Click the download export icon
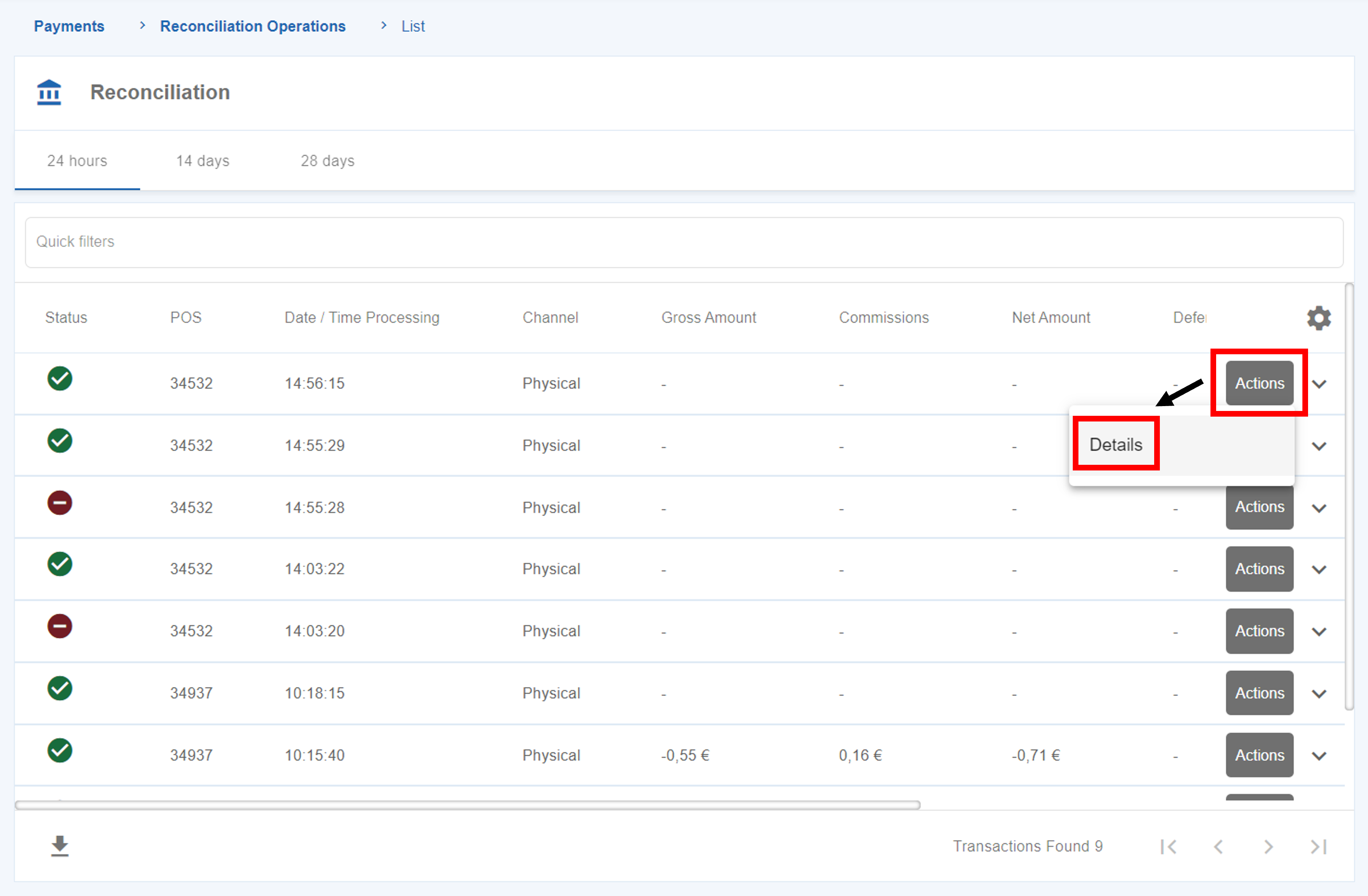The image size is (1368, 896). (x=60, y=846)
